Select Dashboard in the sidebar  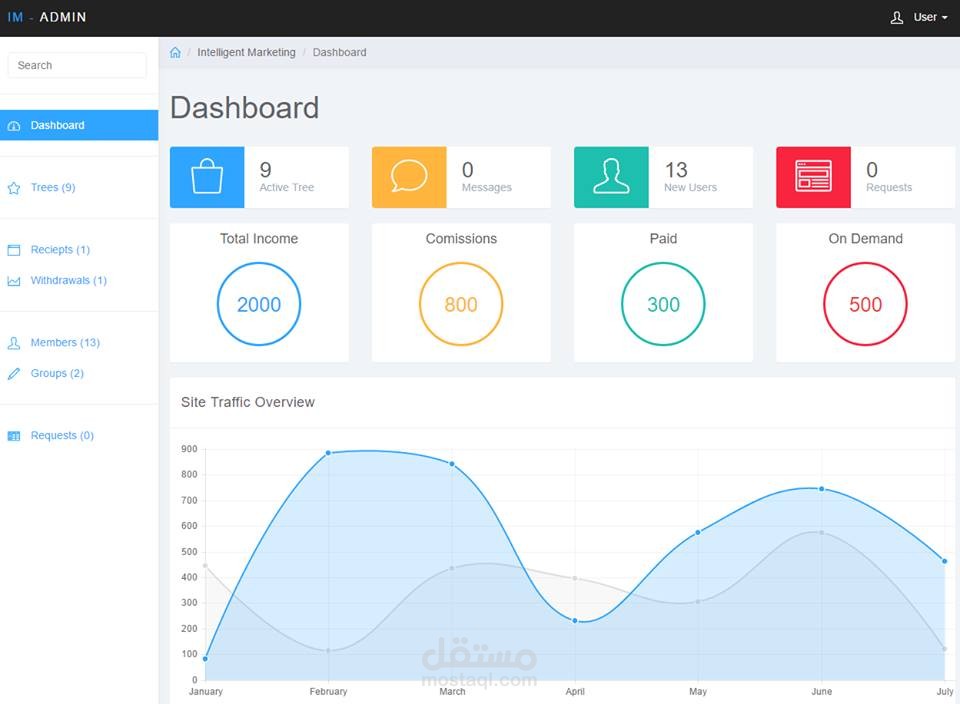tap(79, 125)
